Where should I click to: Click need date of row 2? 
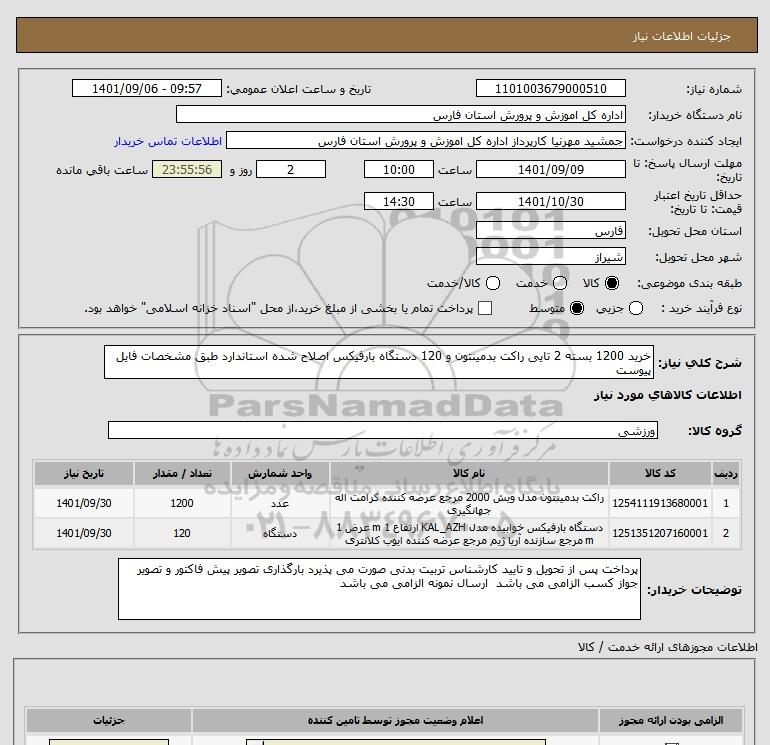point(84,533)
